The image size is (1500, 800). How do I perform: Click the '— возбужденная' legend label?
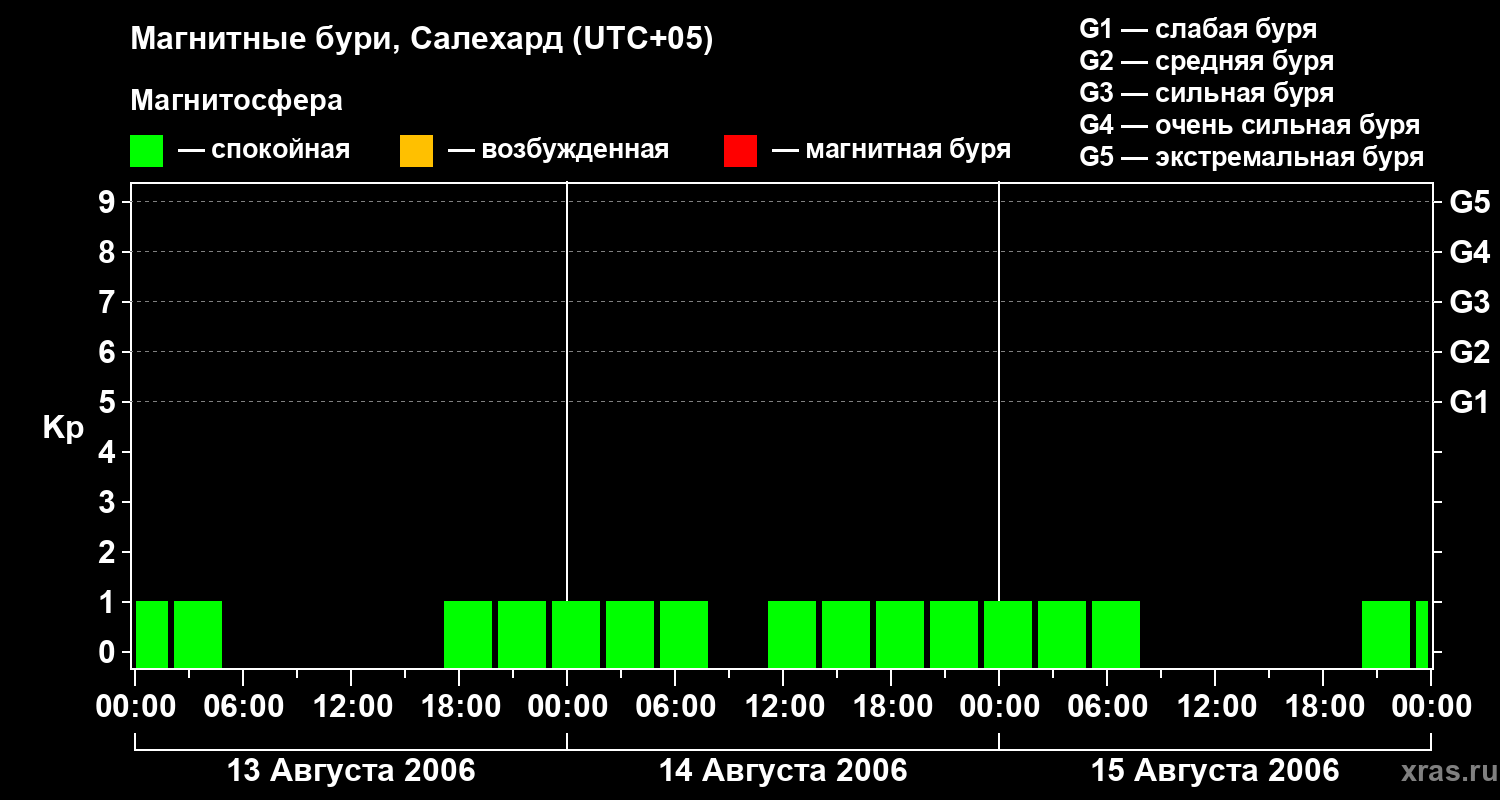[x=558, y=150]
